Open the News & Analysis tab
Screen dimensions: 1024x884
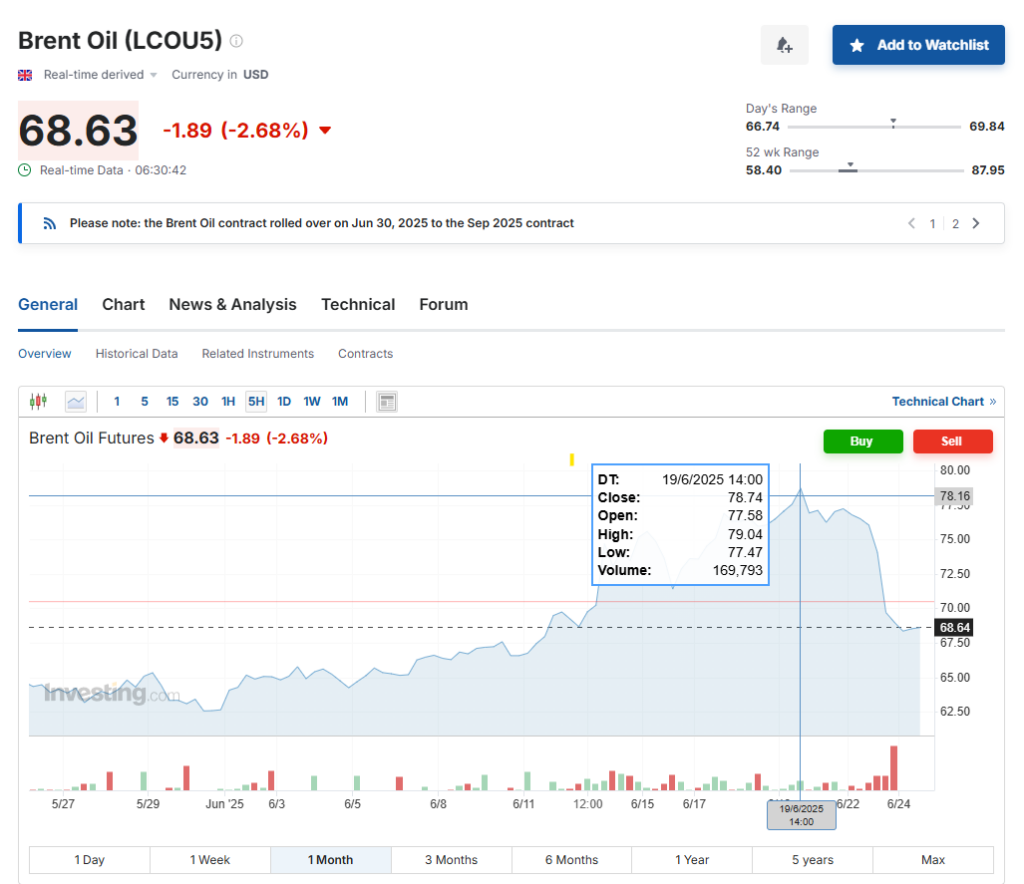[x=232, y=304]
